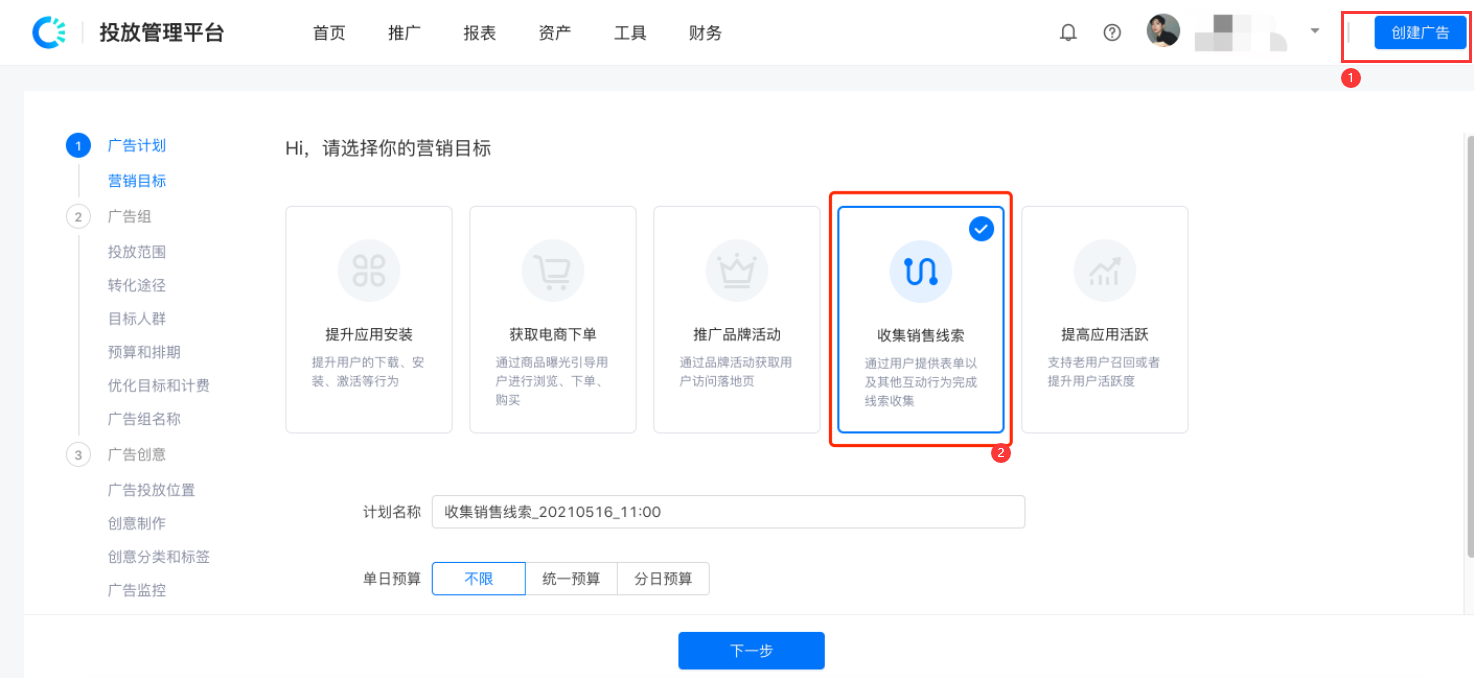Select 分日预算 budget option
Image resolution: width=1474 pixels, height=678 pixels.
coord(663,578)
